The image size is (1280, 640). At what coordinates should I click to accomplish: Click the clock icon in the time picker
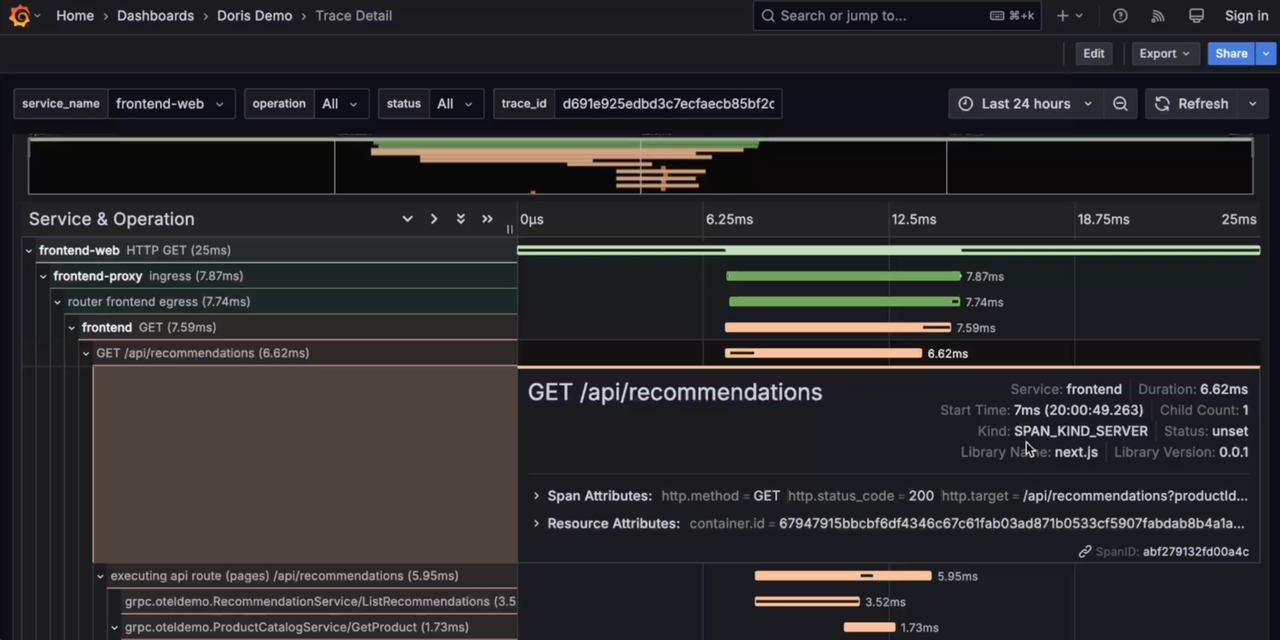(x=965, y=103)
